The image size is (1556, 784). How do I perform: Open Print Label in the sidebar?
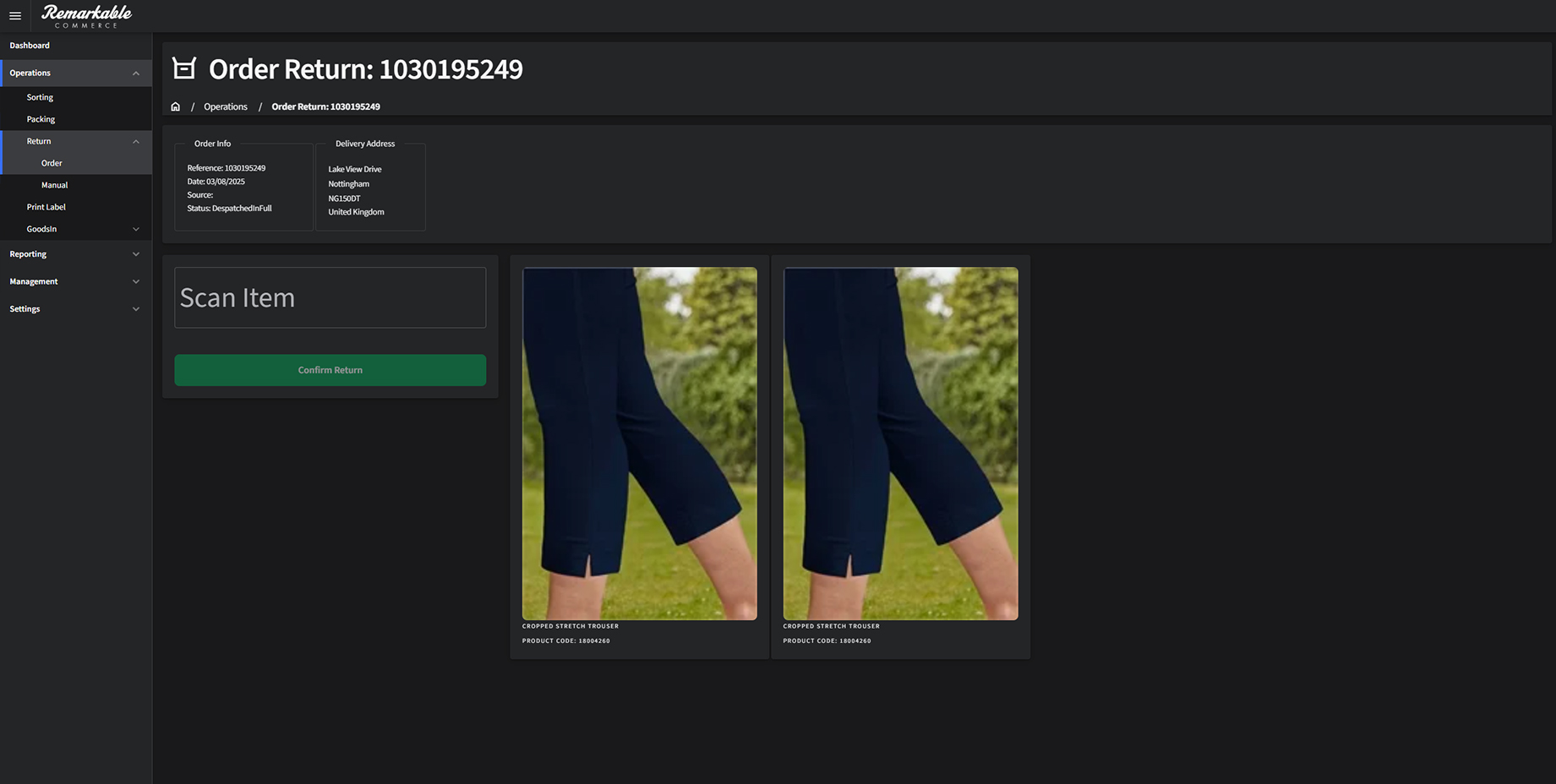[x=46, y=207]
